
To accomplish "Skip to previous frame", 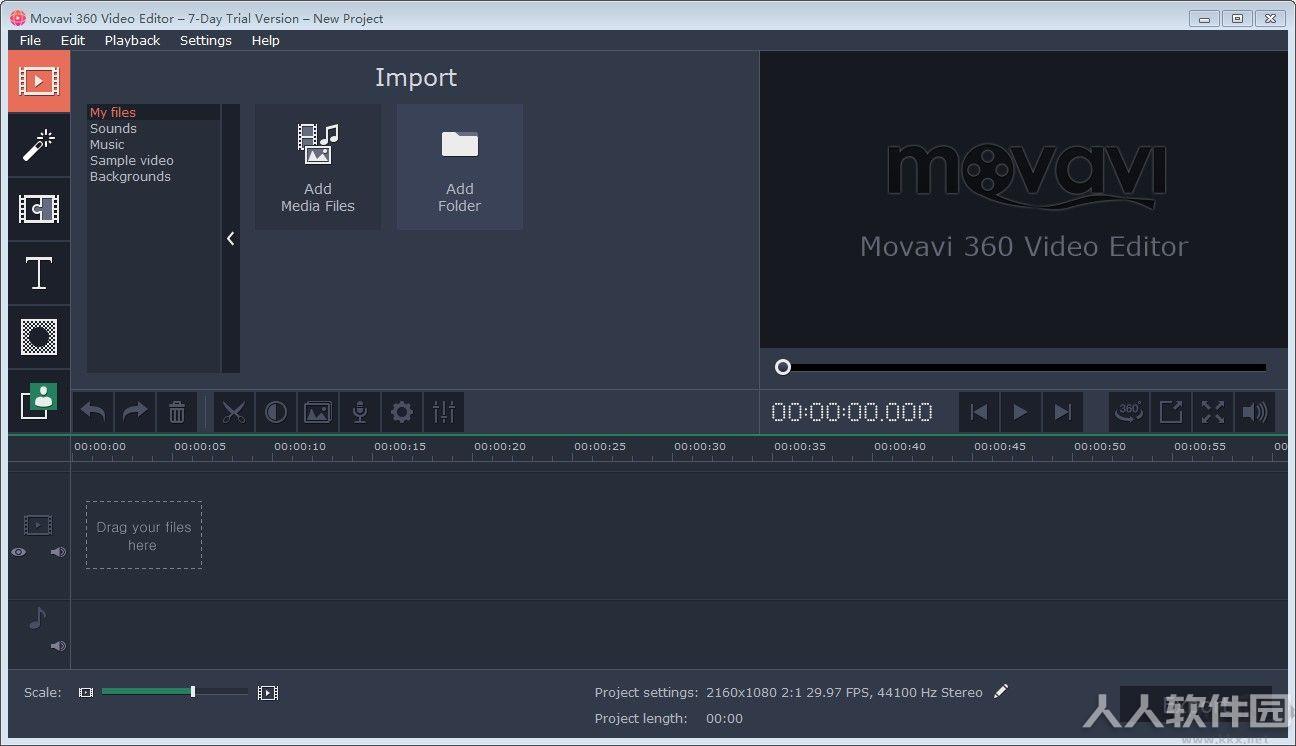I will (x=979, y=412).
